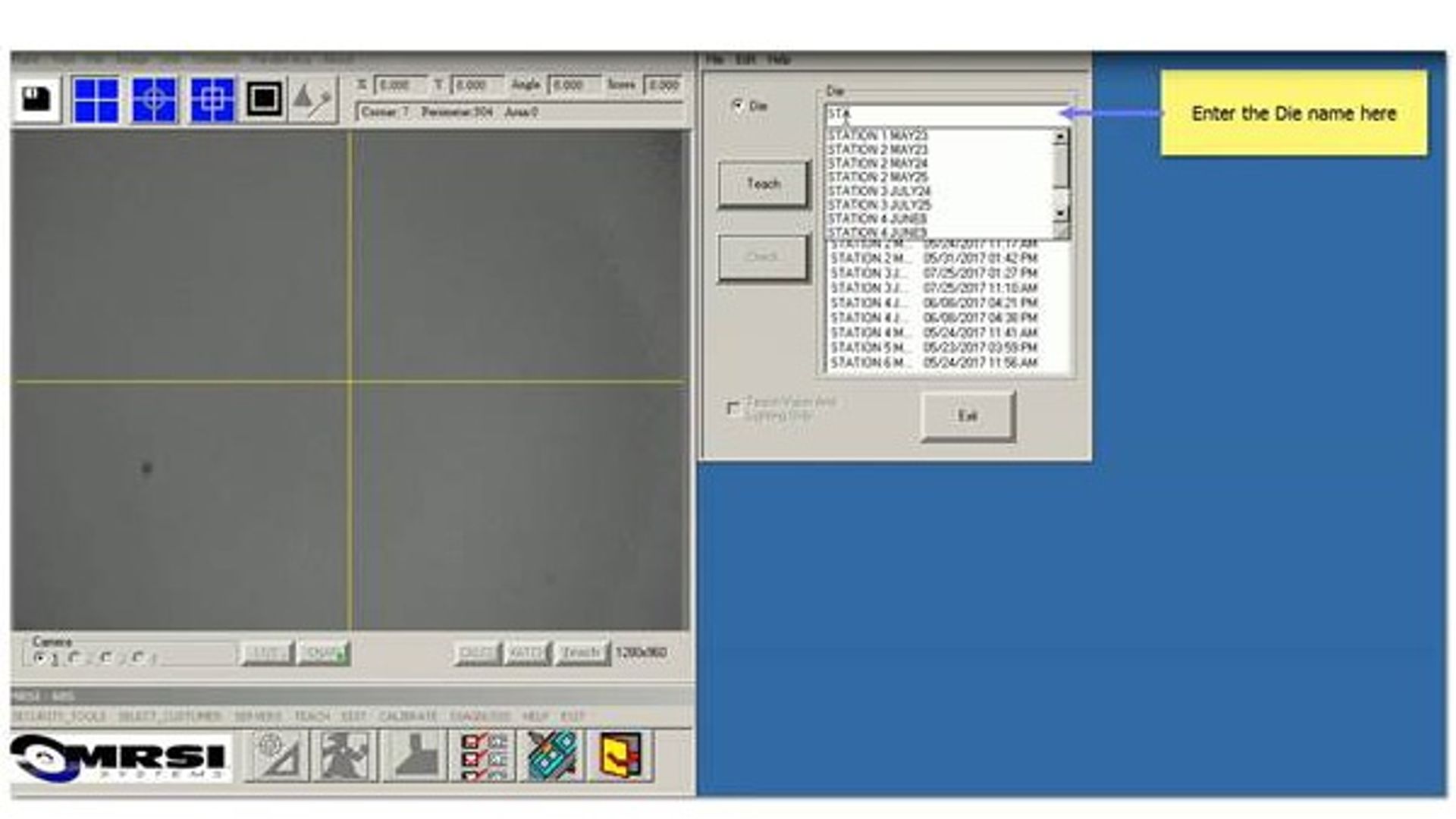
Task: Click dropdown list scroll down arrow
Action: (1061, 214)
